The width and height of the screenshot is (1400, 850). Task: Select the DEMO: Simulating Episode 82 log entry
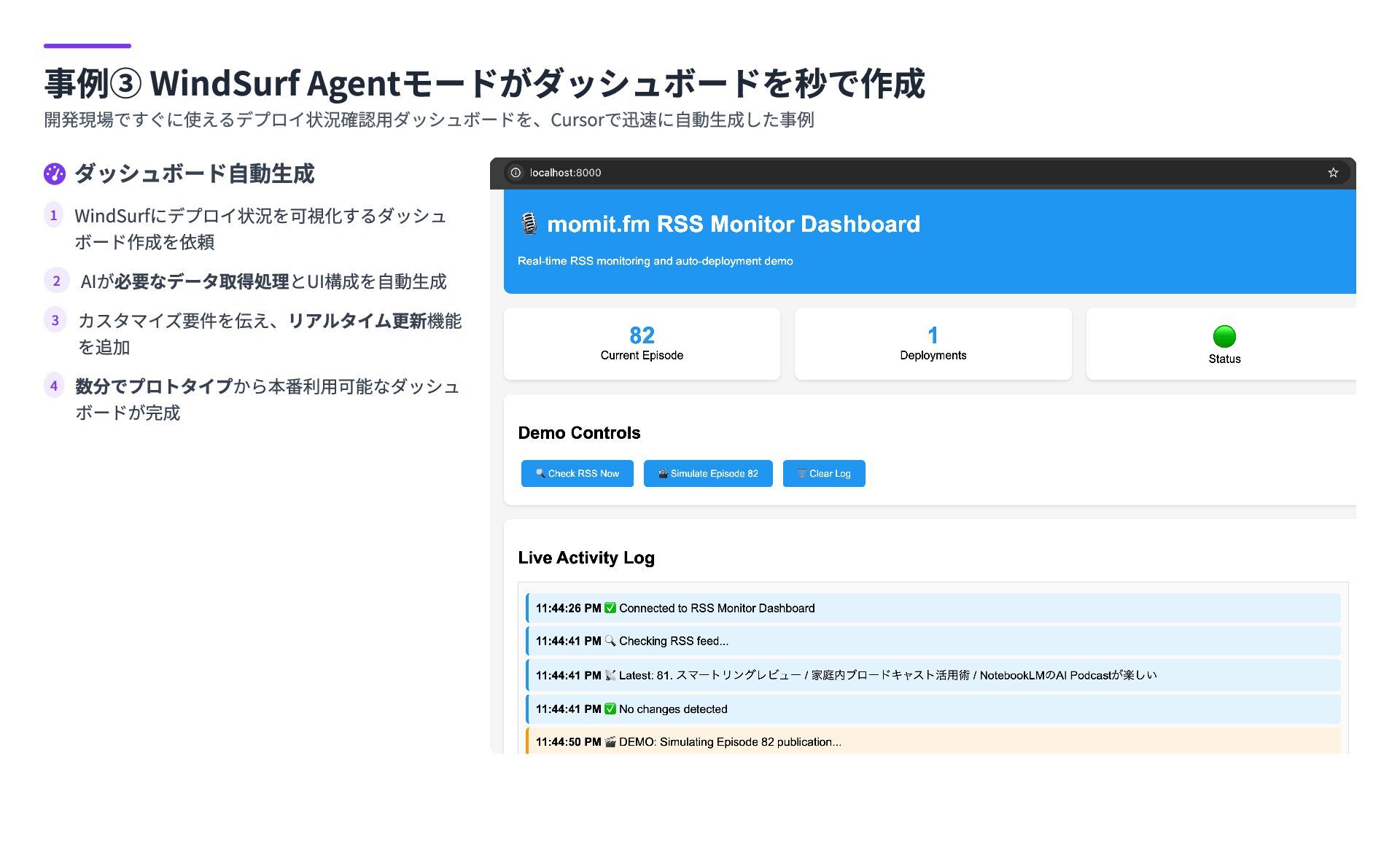(x=933, y=741)
